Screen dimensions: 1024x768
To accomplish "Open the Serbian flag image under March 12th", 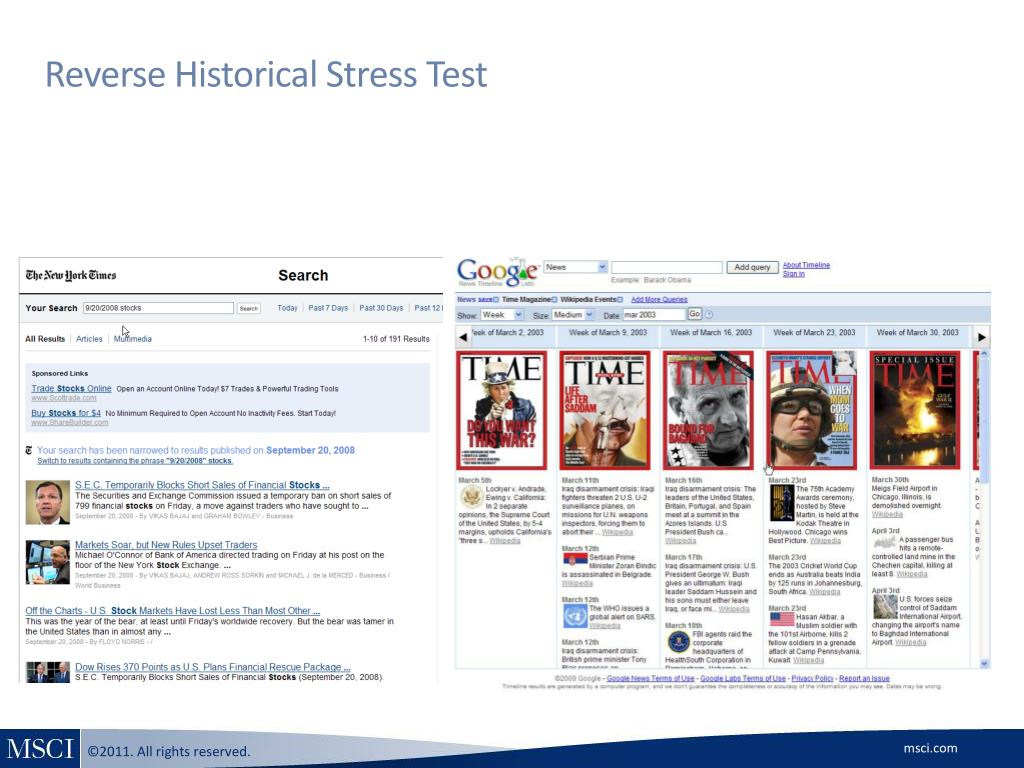I will pos(575,560).
